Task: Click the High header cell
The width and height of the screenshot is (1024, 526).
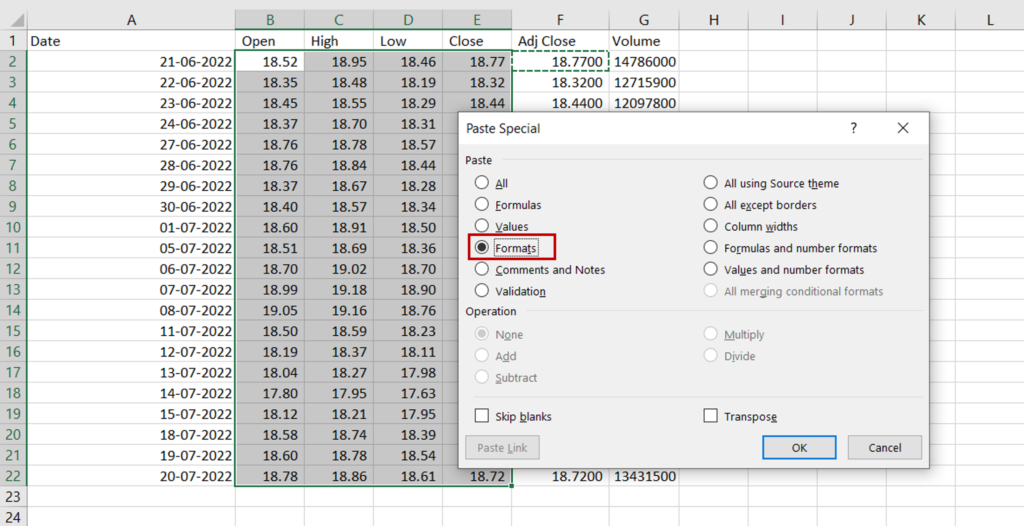Action: 339,41
